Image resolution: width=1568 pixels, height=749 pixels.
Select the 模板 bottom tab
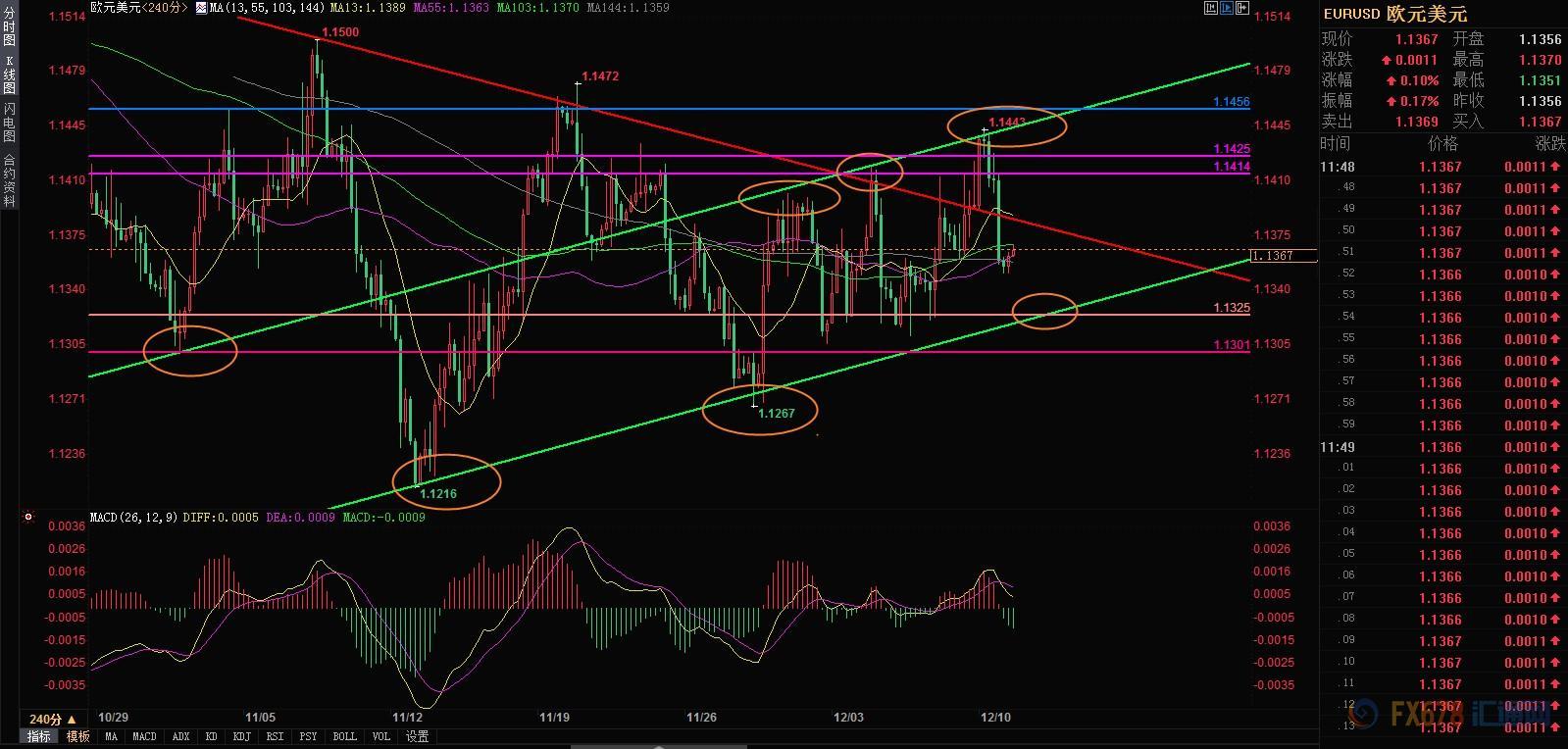tap(77, 736)
